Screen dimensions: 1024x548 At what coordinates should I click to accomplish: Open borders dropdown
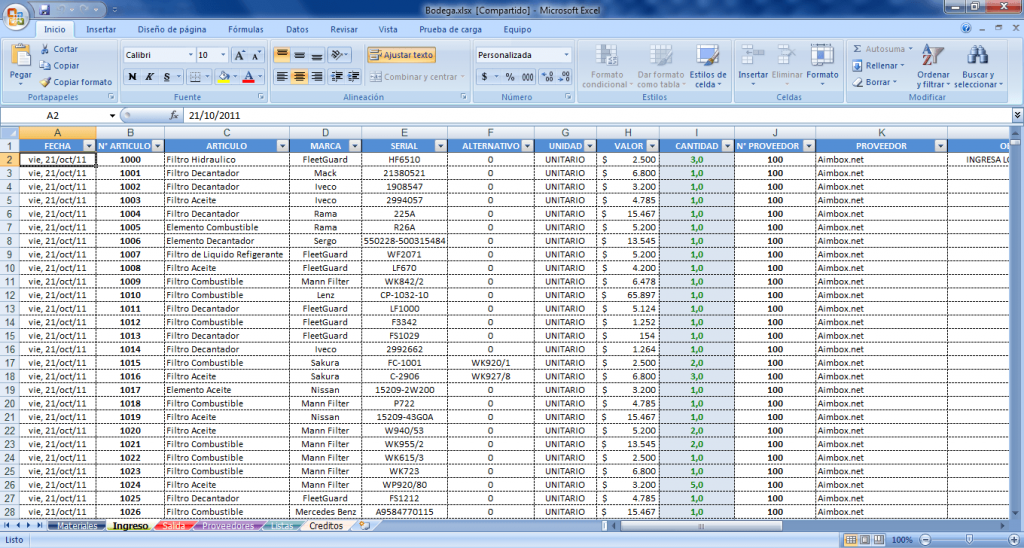tap(207, 76)
